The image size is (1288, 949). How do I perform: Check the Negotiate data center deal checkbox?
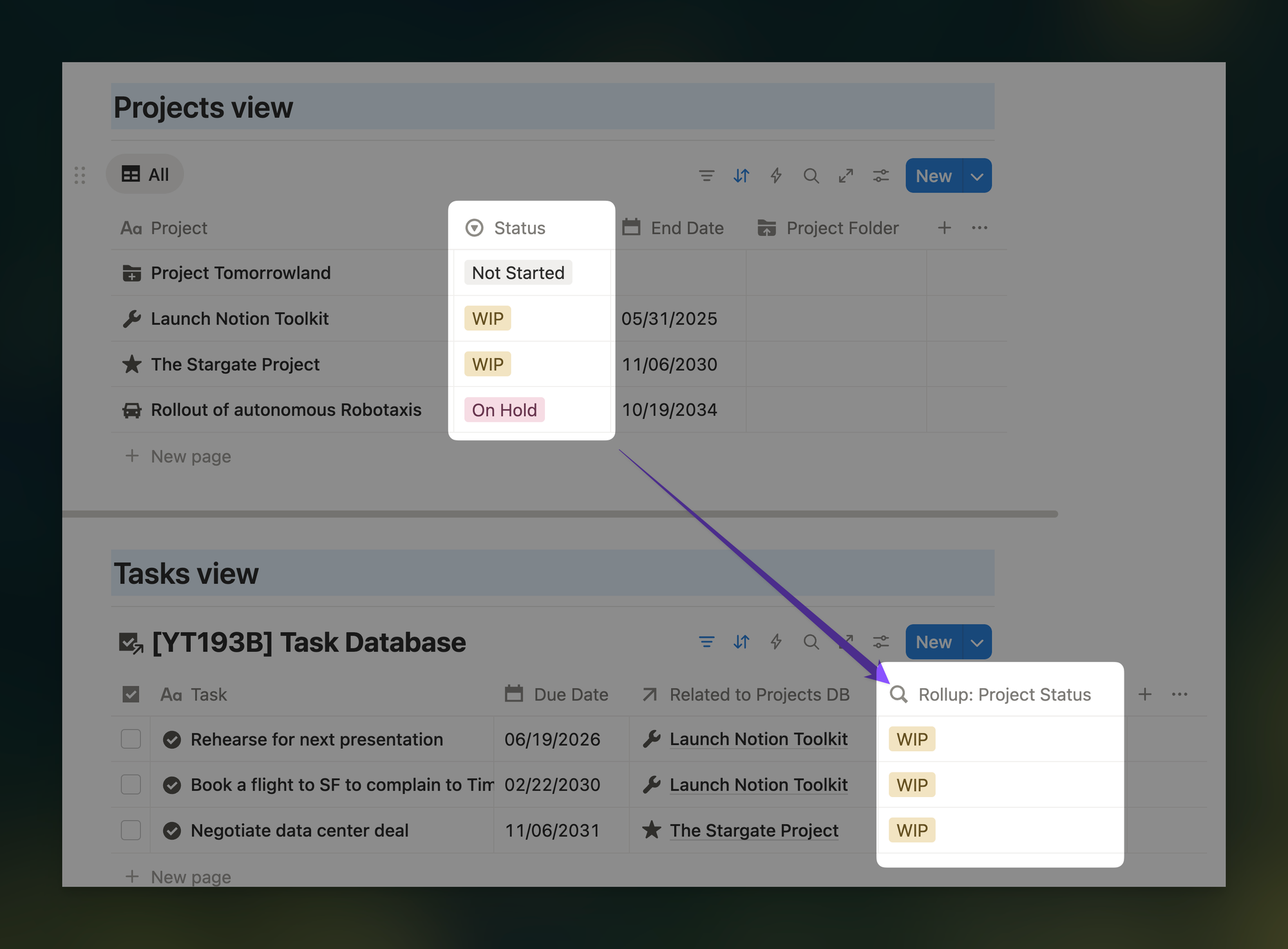[x=131, y=830]
